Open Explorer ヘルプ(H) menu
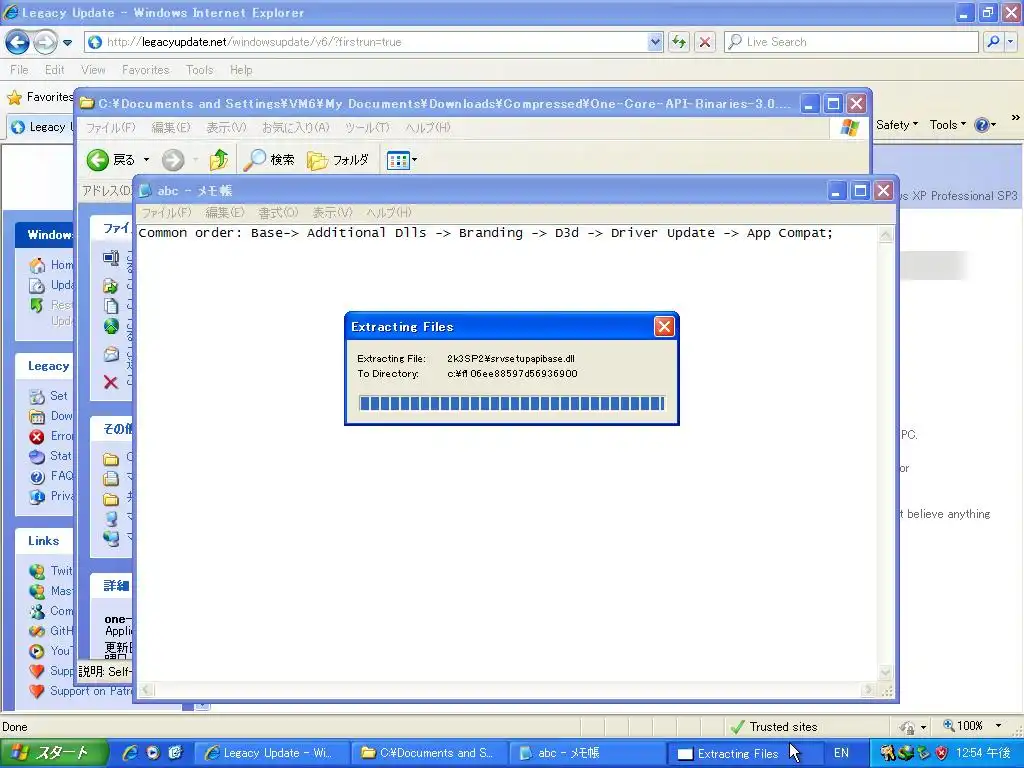Image resolution: width=1024 pixels, height=768 pixels. coord(428,127)
